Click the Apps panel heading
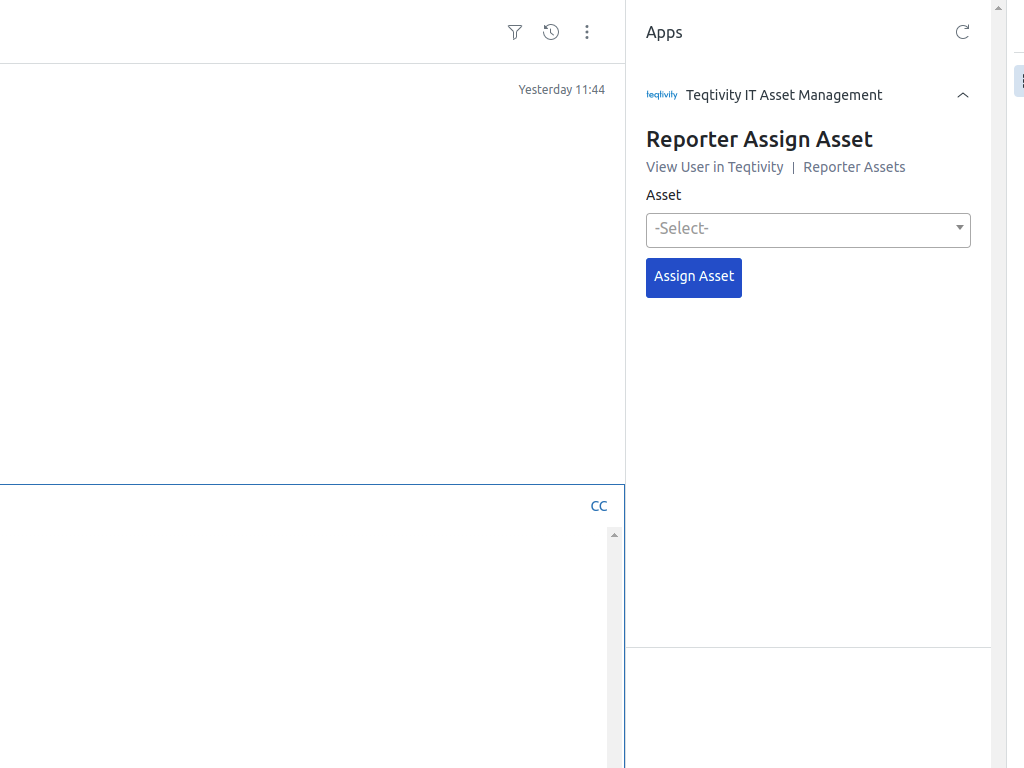The height and width of the screenshot is (768, 1024). [664, 32]
